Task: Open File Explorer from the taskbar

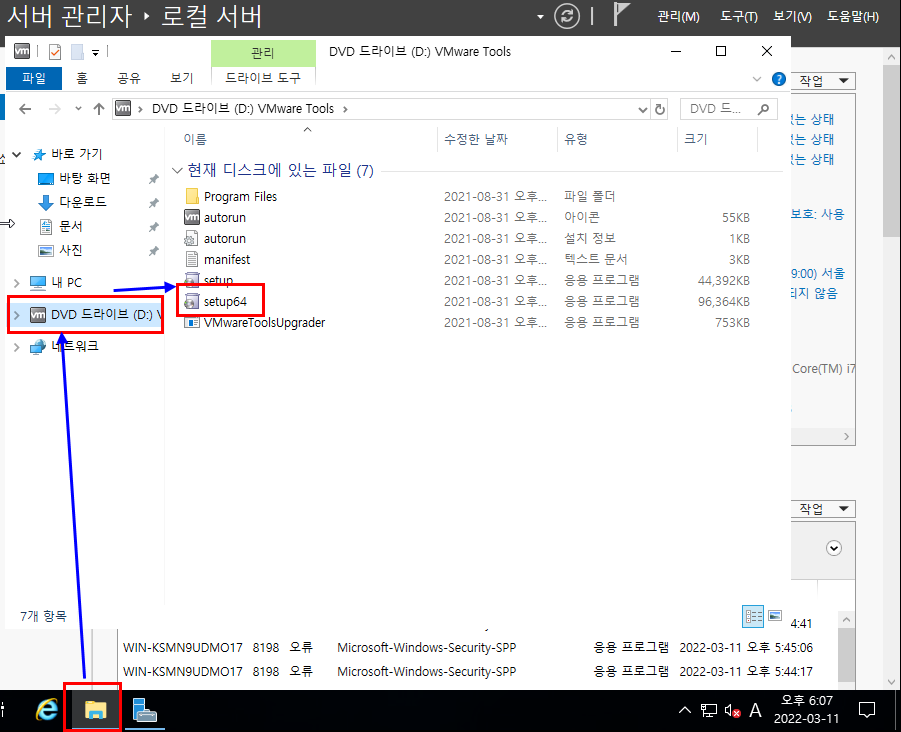Action: 95,711
